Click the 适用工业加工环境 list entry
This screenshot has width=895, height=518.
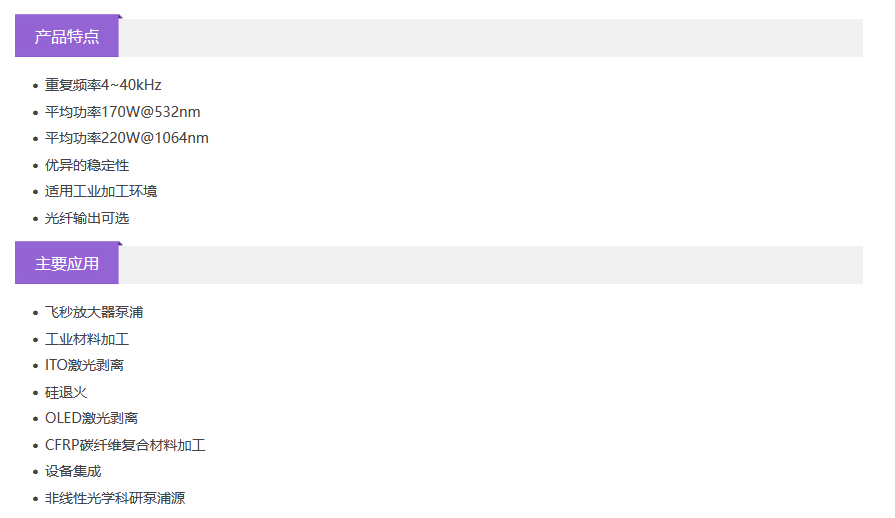[x=101, y=191]
